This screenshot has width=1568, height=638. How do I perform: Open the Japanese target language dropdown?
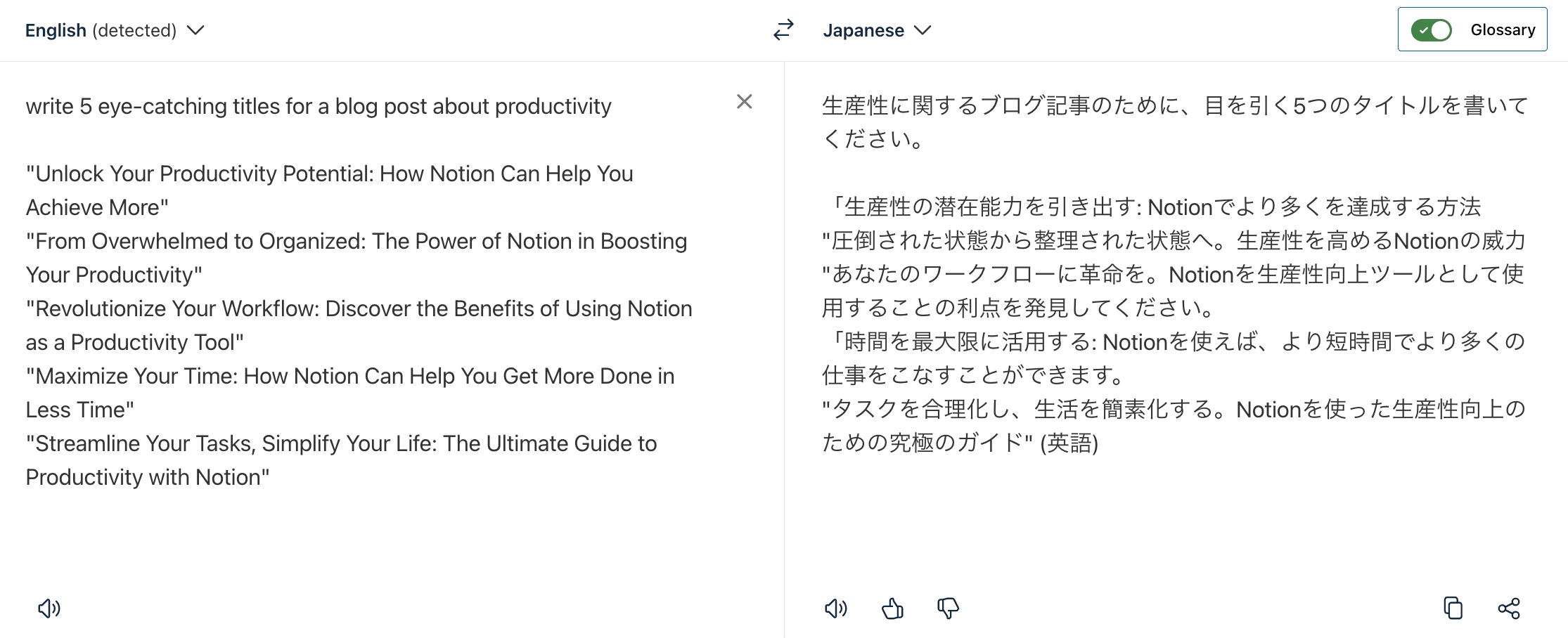pos(863,30)
